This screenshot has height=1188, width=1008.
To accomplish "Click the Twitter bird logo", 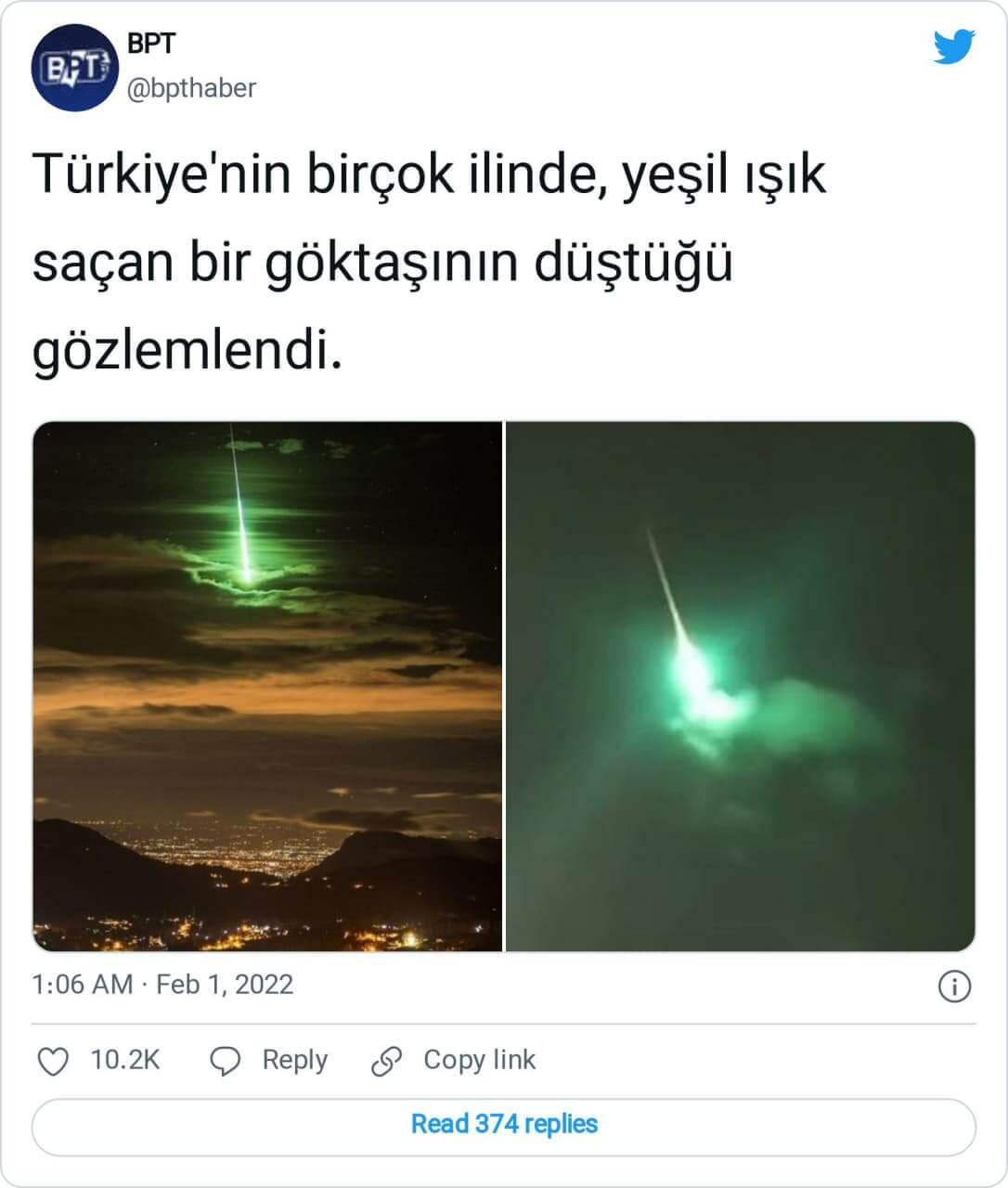I will 954,46.
